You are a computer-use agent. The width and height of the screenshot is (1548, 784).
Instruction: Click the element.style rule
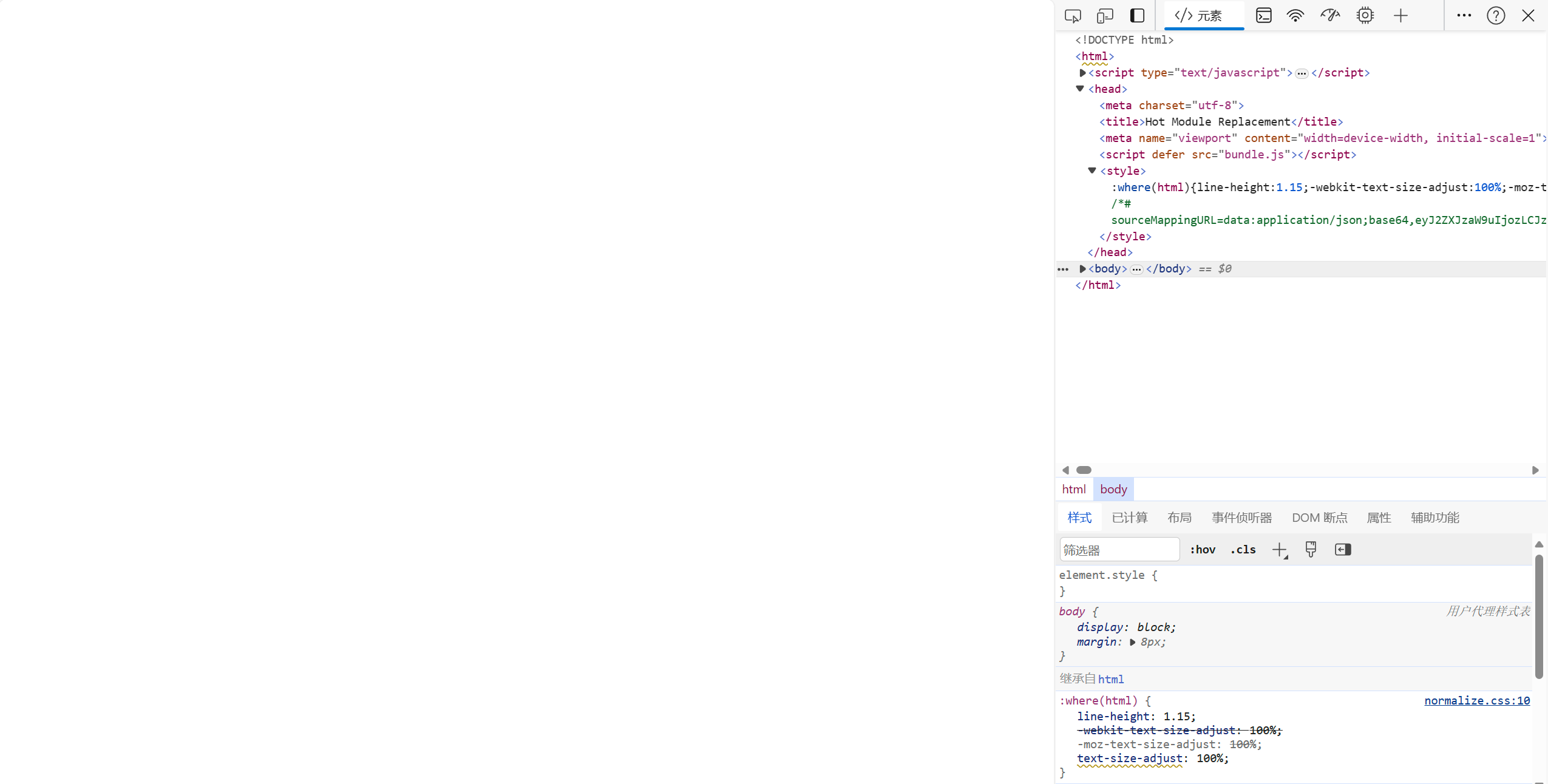(1108, 575)
